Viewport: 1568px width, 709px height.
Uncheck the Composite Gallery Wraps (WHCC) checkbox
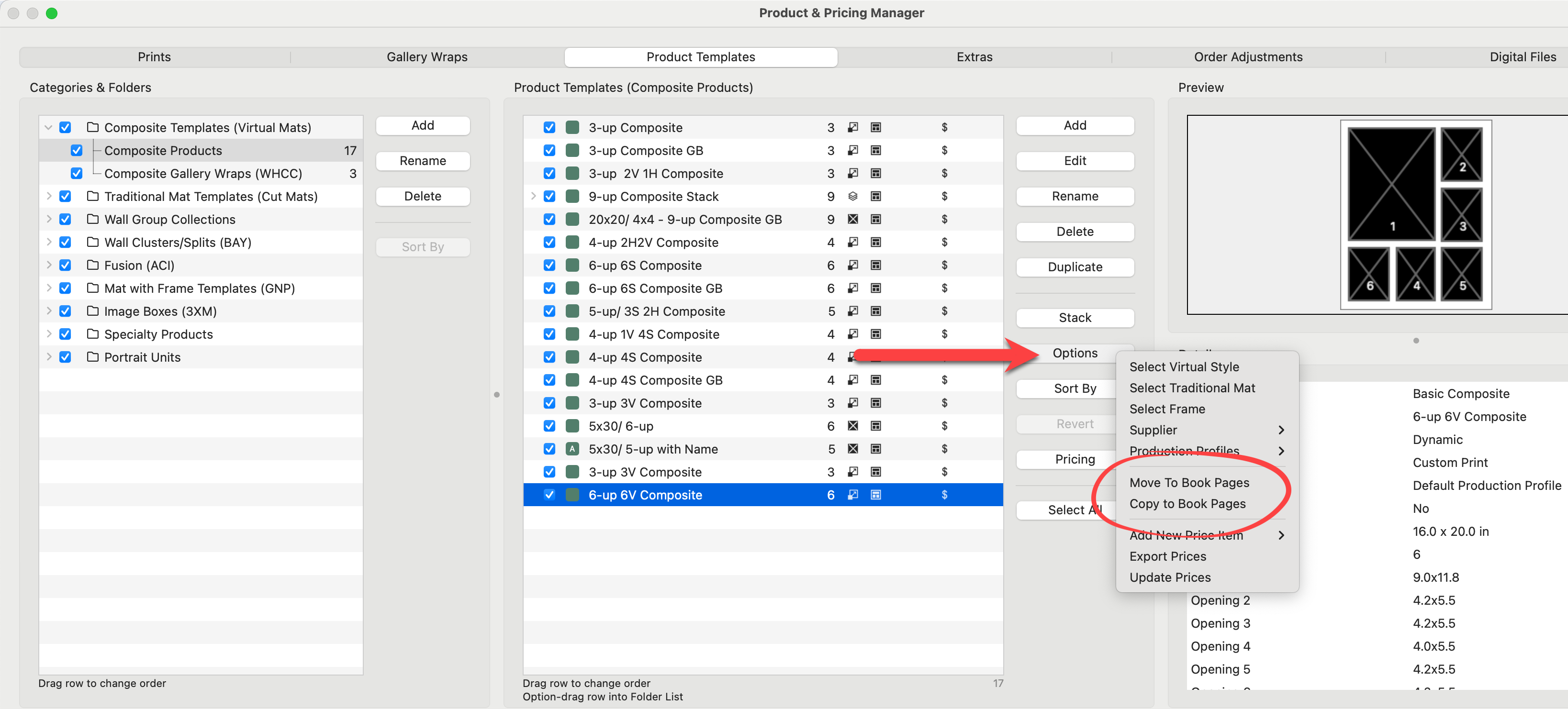point(77,174)
